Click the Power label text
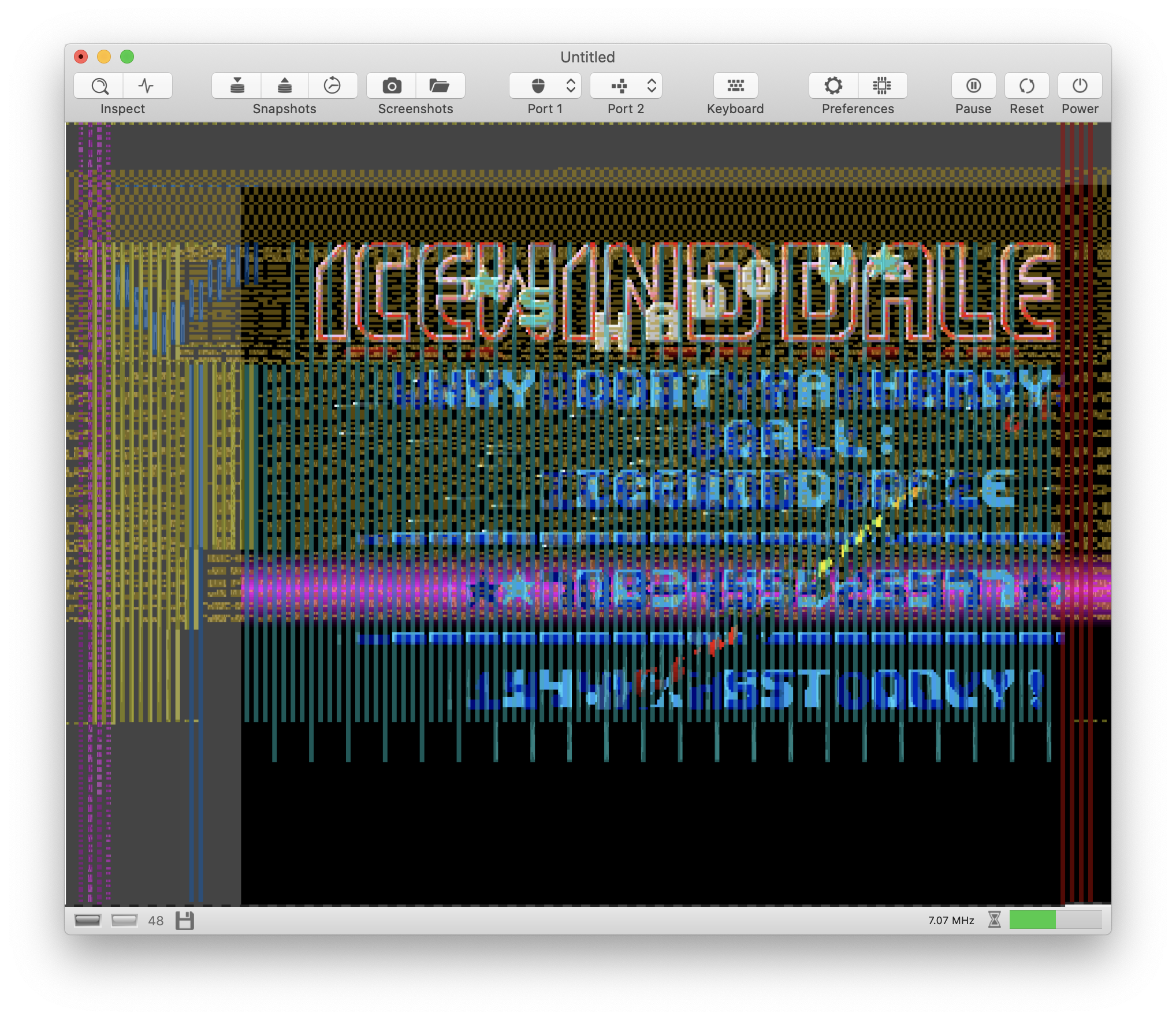Screen dimensions: 1176x1020 point(1080,109)
